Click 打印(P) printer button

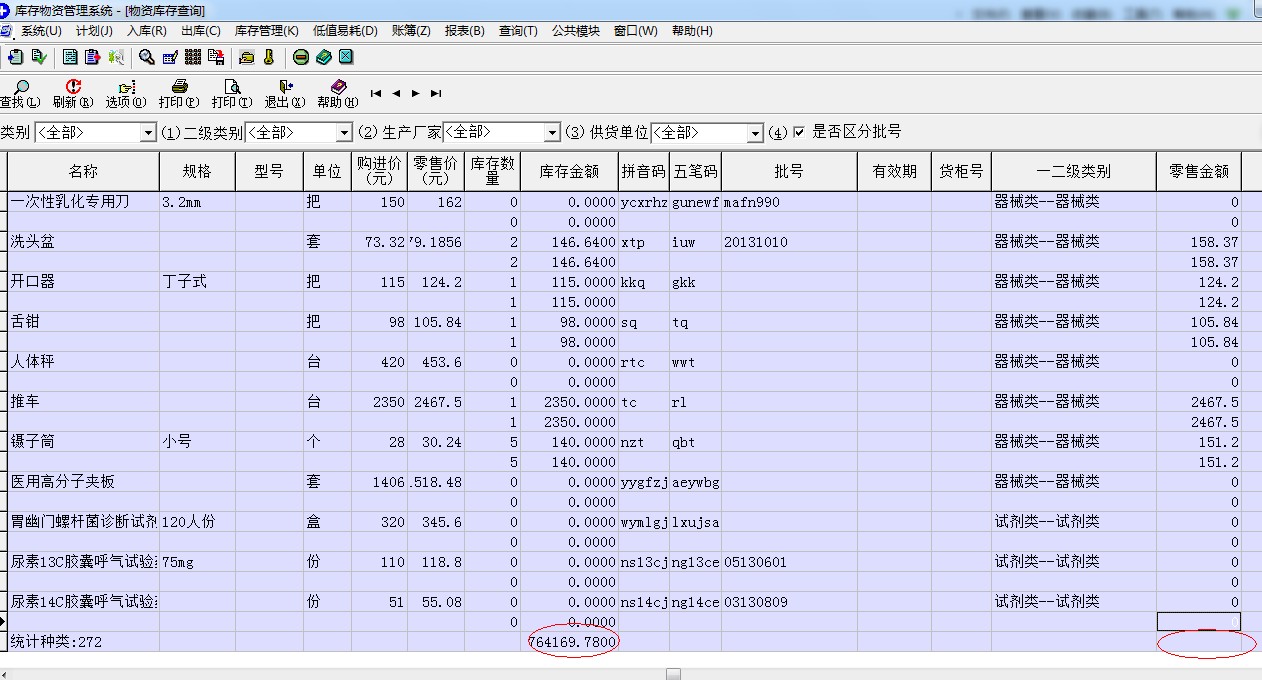click(x=179, y=94)
